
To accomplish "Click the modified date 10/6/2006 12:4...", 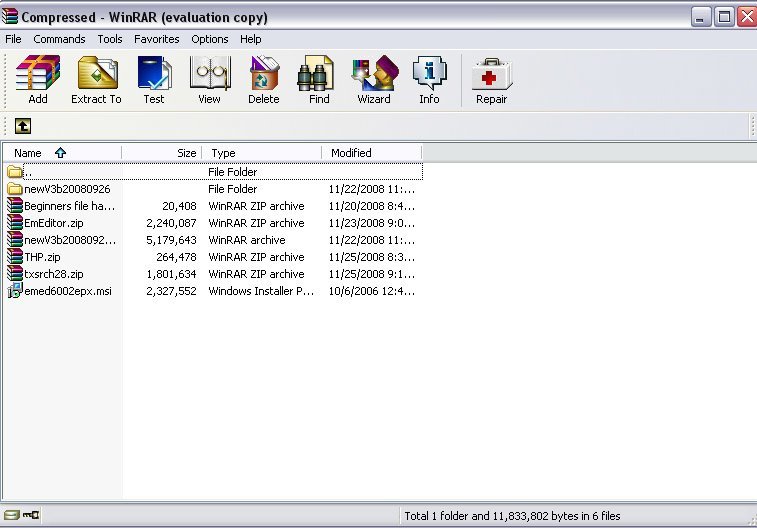I will [372, 291].
